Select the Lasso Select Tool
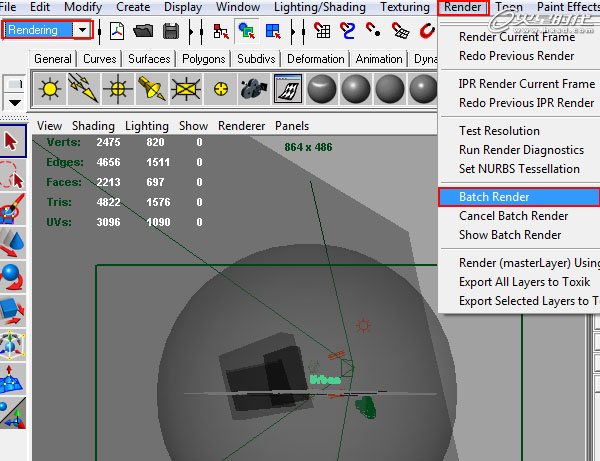 (x=12, y=175)
